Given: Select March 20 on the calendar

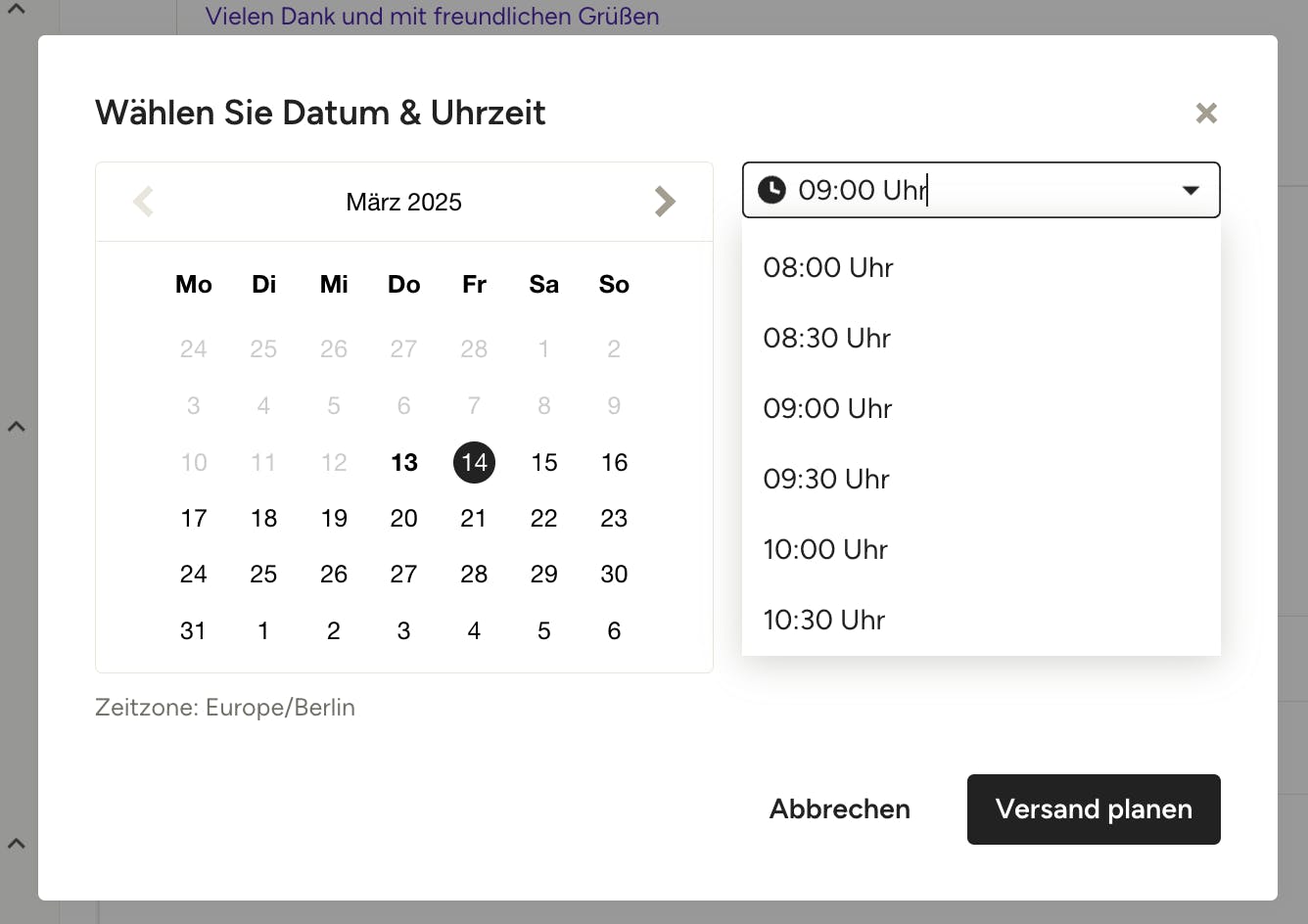Looking at the screenshot, I should 404,518.
